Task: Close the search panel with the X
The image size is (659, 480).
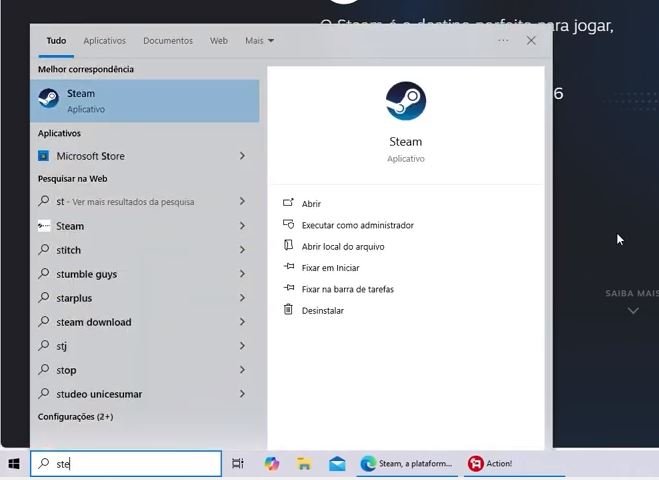Action: click(531, 40)
